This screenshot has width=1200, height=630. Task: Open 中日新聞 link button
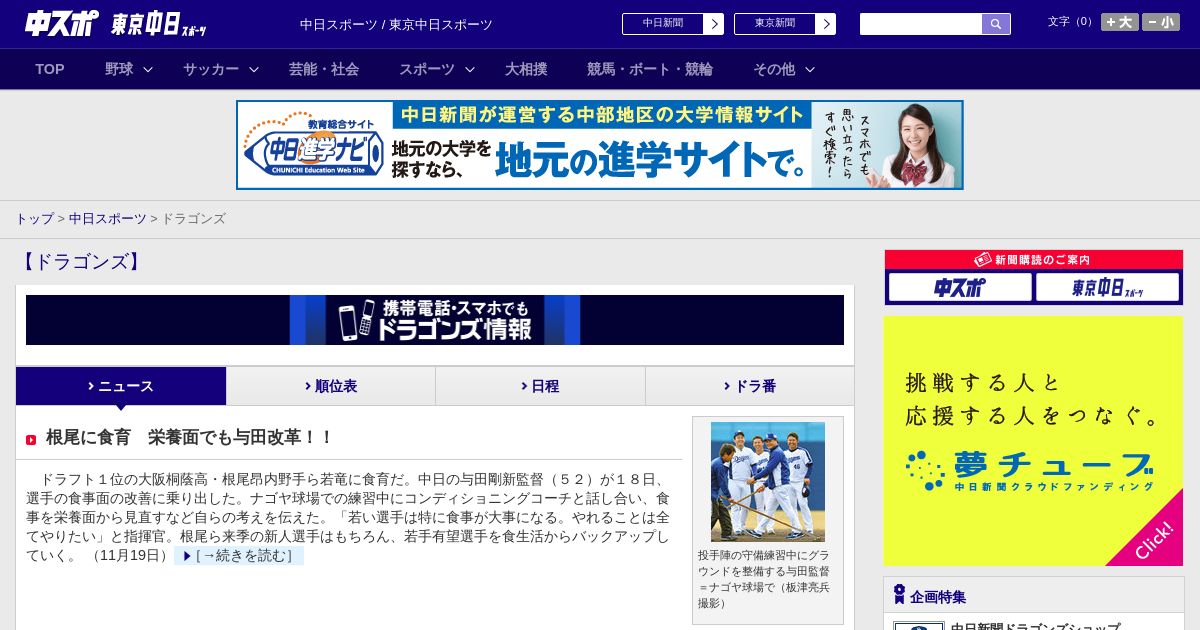[x=663, y=24]
